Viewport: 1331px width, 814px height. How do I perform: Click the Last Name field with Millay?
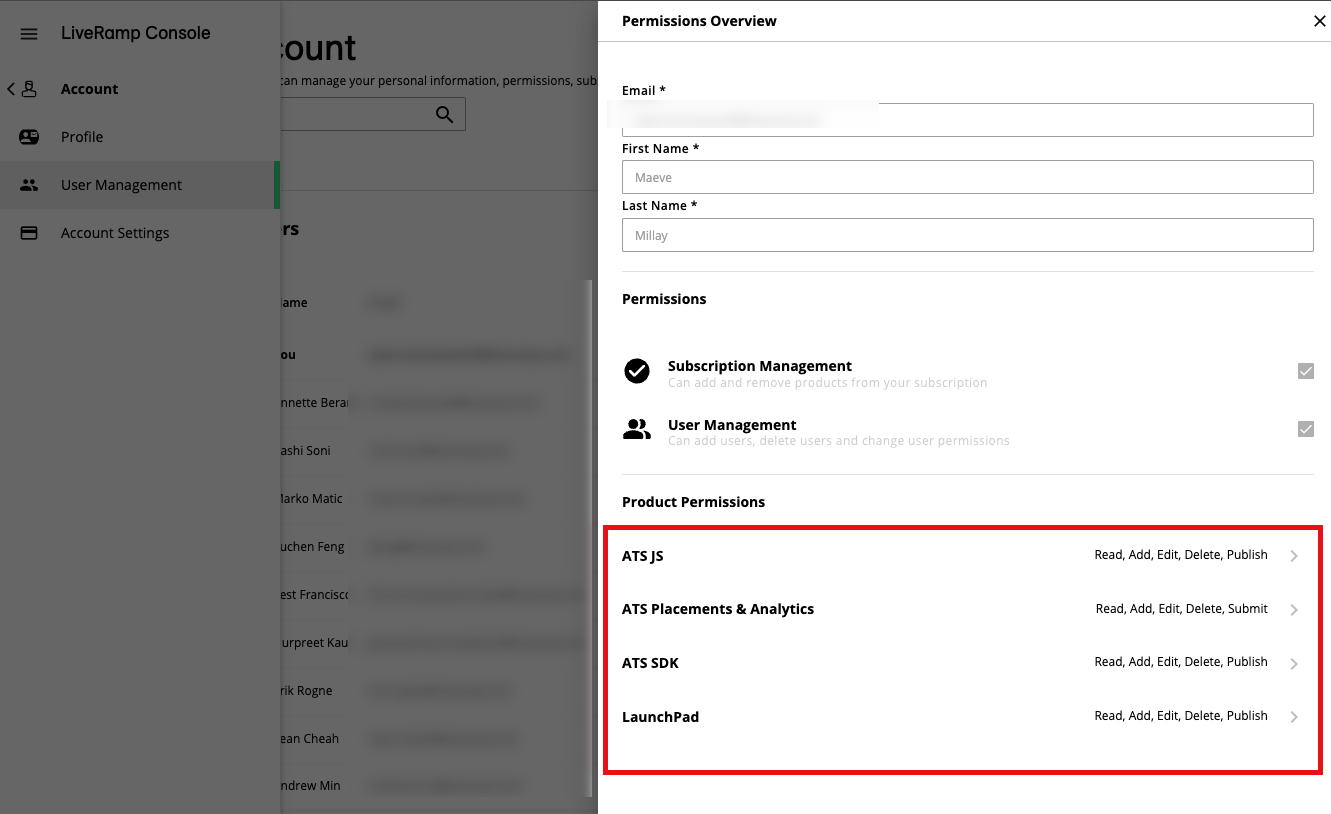tap(967, 235)
